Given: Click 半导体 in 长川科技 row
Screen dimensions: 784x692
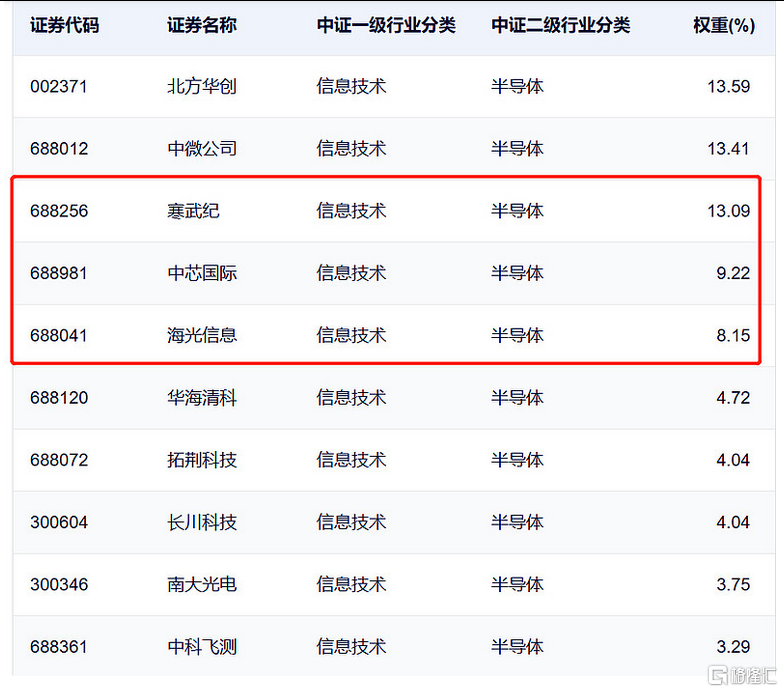Looking at the screenshot, I should point(517,522).
